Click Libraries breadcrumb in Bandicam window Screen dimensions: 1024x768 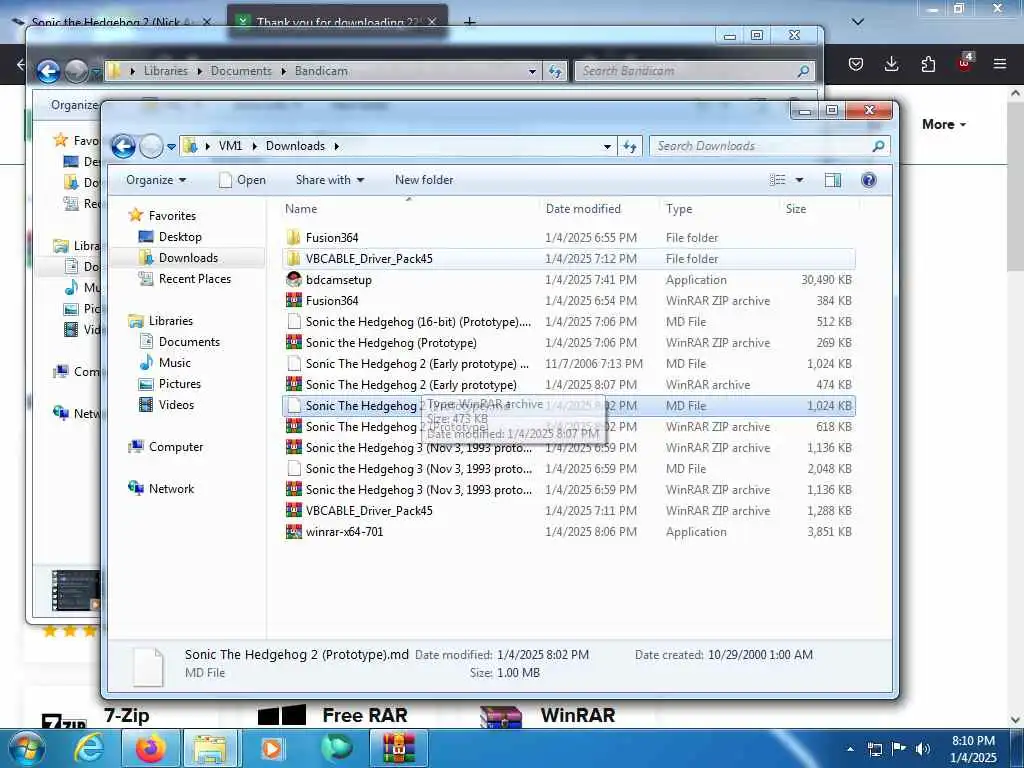(165, 71)
